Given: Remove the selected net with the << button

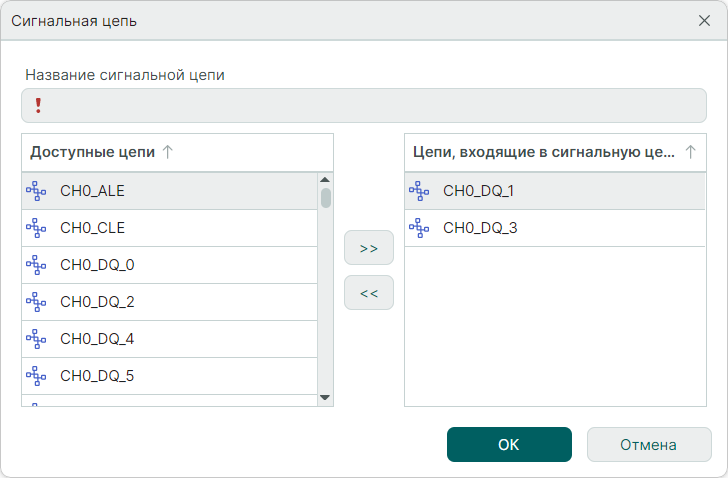Looking at the screenshot, I should point(368,293).
